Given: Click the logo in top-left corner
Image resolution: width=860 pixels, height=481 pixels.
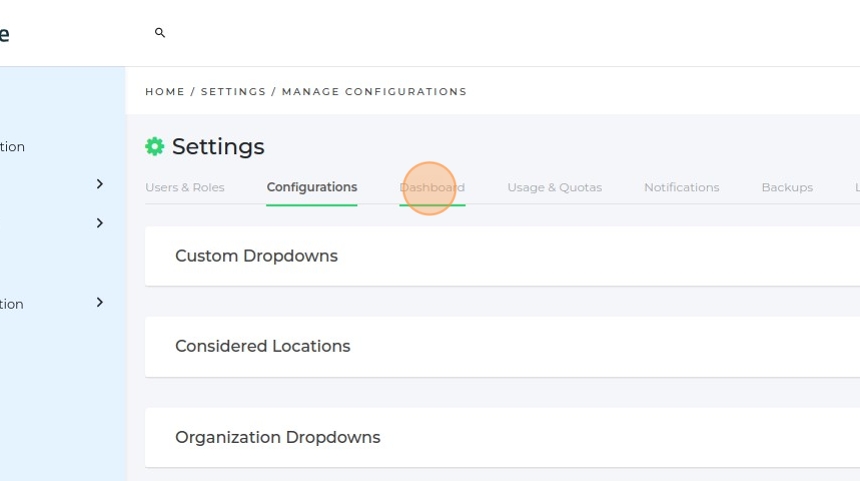Looking at the screenshot, I should 5,34.
